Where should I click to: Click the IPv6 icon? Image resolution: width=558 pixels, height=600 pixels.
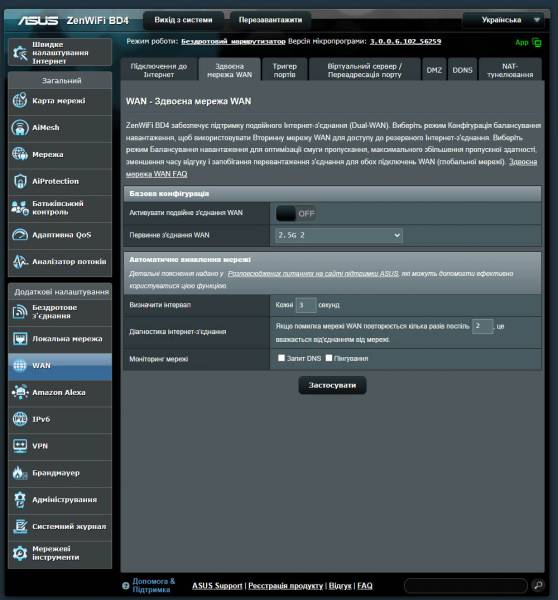click(x=20, y=419)
